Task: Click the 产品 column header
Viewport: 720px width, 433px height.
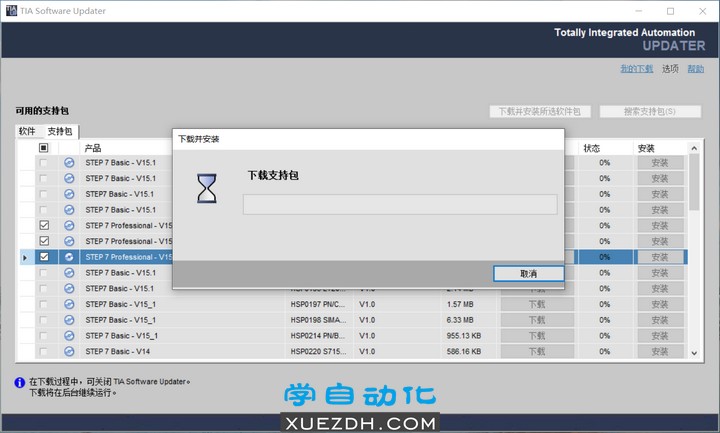Action: tap(93, 148)
